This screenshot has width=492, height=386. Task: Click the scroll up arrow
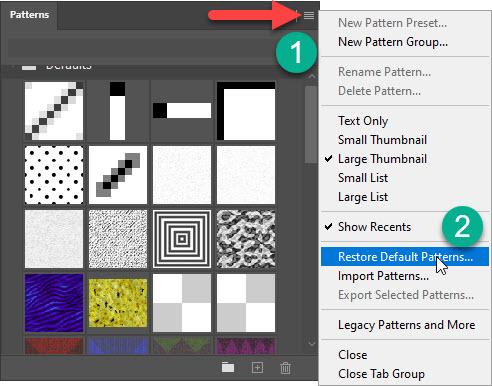pos(312,76)
